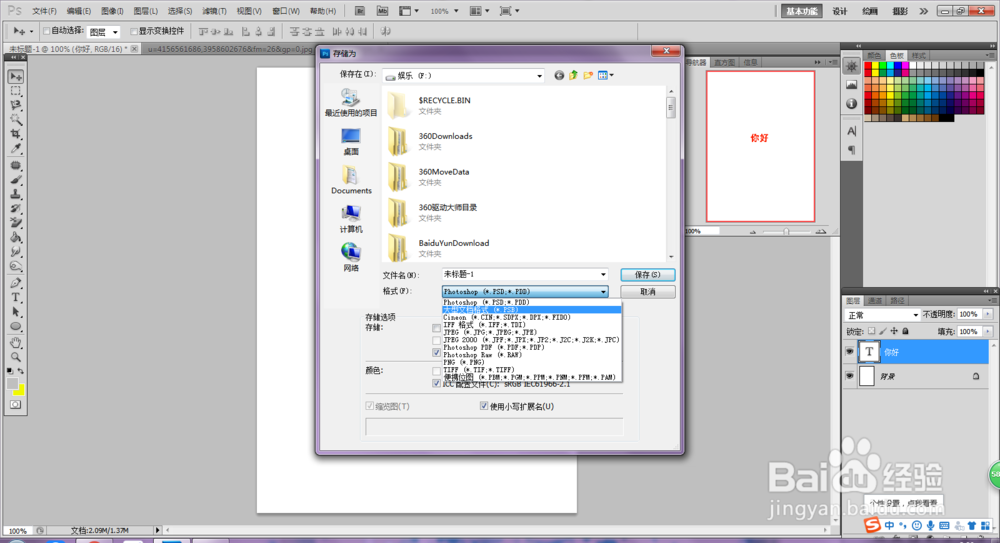Open the 滤镜(T) menu
The width and height of the screenshot is (1000, 543).
click(214, 11)
